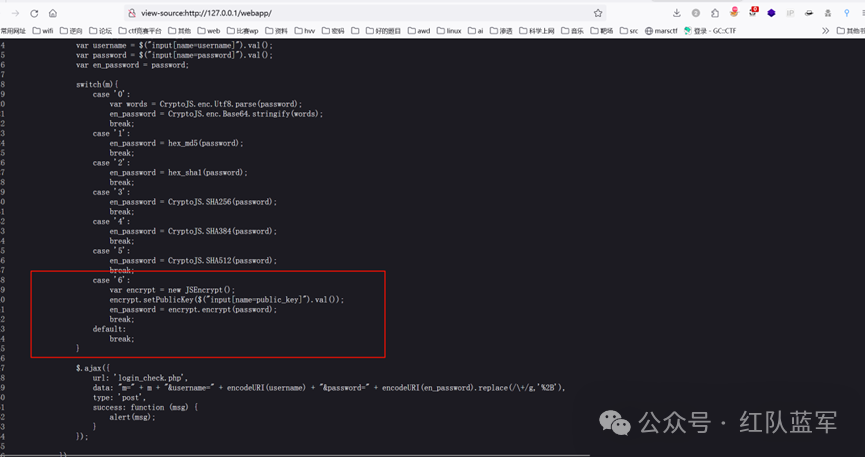865x457 pixels.
Task: Open the 登录 - GC::CTF bookmark
Action: (710, 31)
